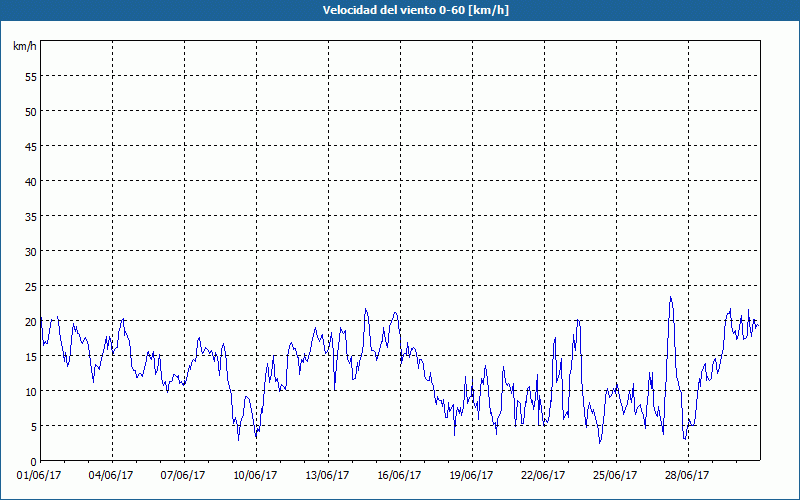Select the 0 value on the y-axis

[x=34, y=462]
